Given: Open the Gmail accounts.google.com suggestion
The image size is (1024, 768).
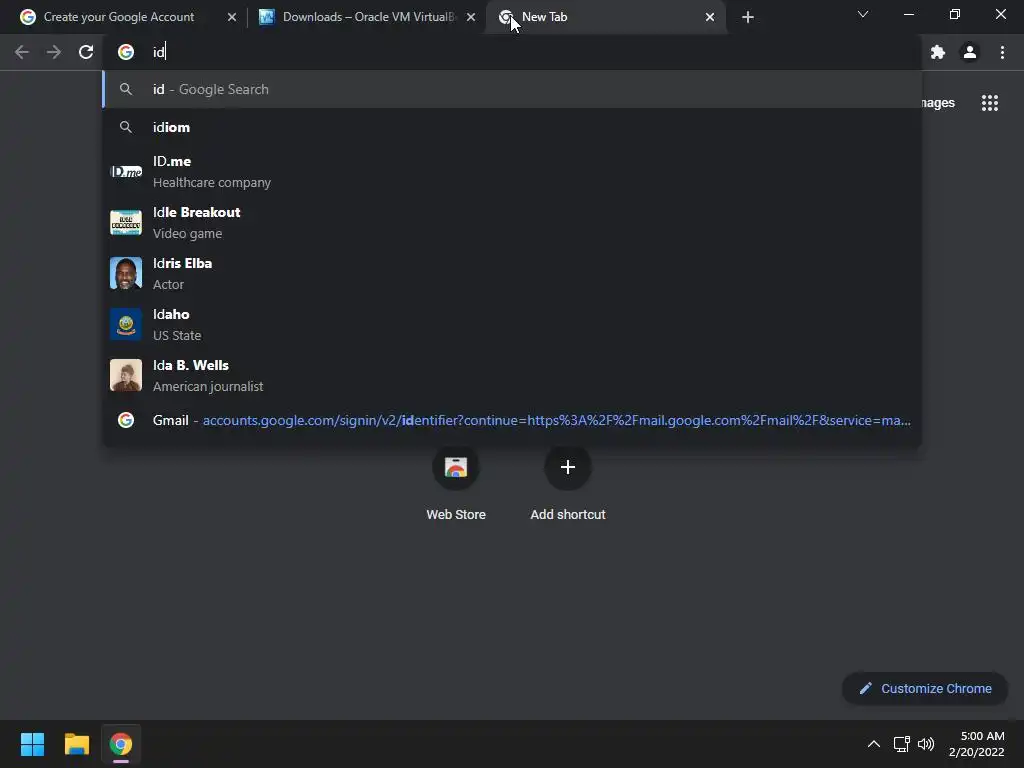Looking at the screenshot, I should click(x=512, y=421).
